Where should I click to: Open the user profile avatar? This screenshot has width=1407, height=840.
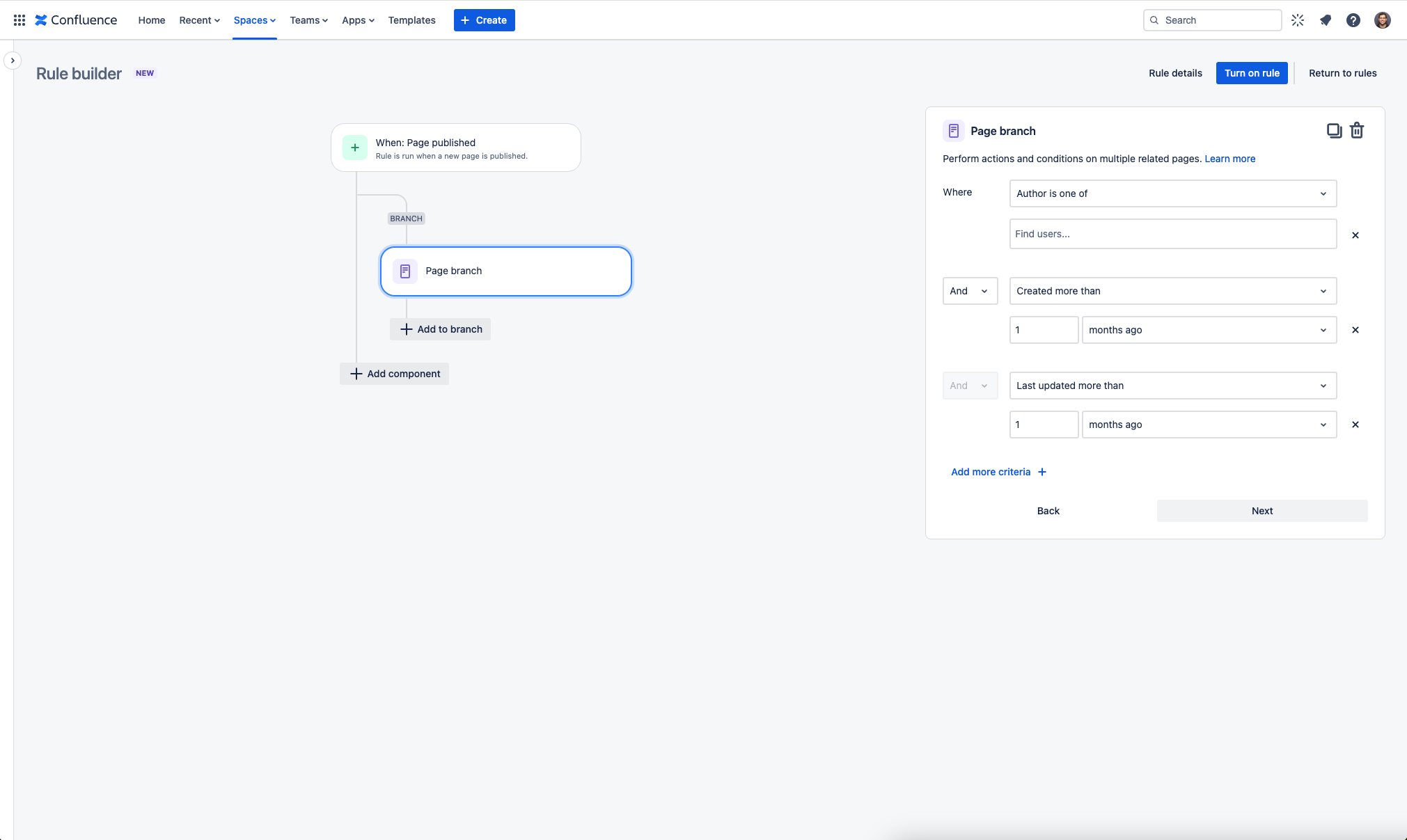click(x=1383, y=20)
